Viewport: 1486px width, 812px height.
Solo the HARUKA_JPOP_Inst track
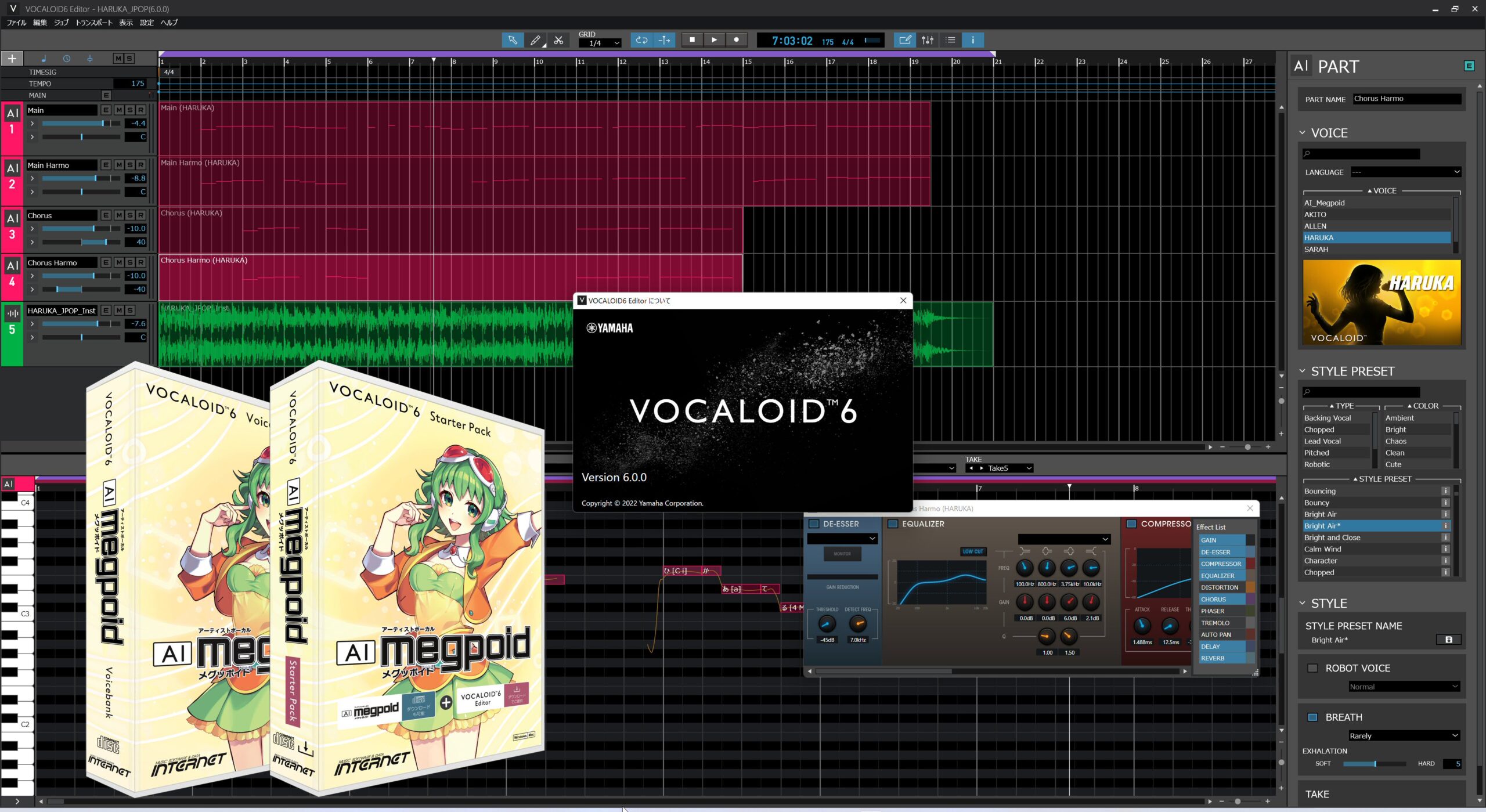point(130,311)
